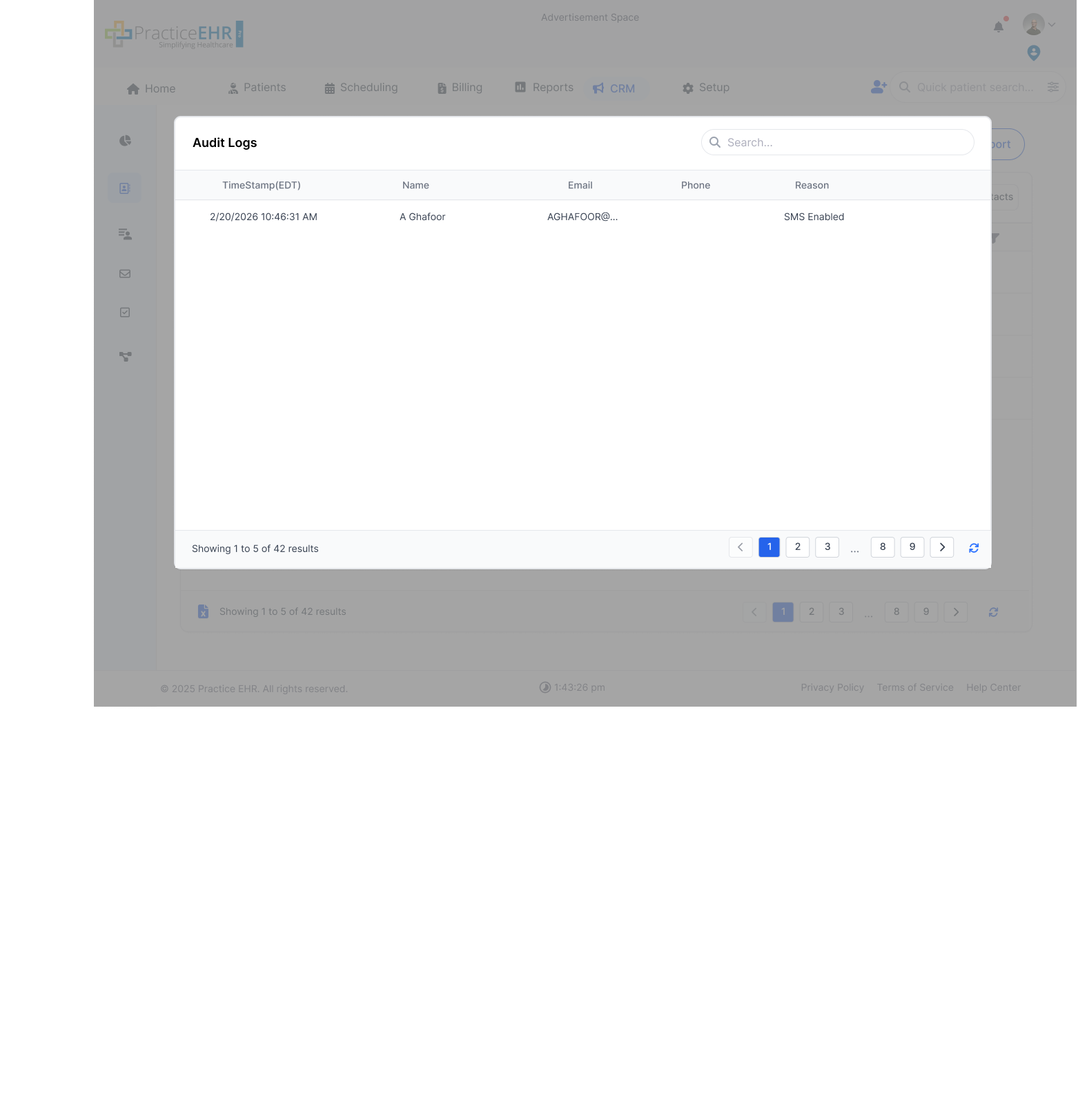This screenshot has width=1078, height=1120.
Task: Click the Email column header
Action: coord(580,185)
